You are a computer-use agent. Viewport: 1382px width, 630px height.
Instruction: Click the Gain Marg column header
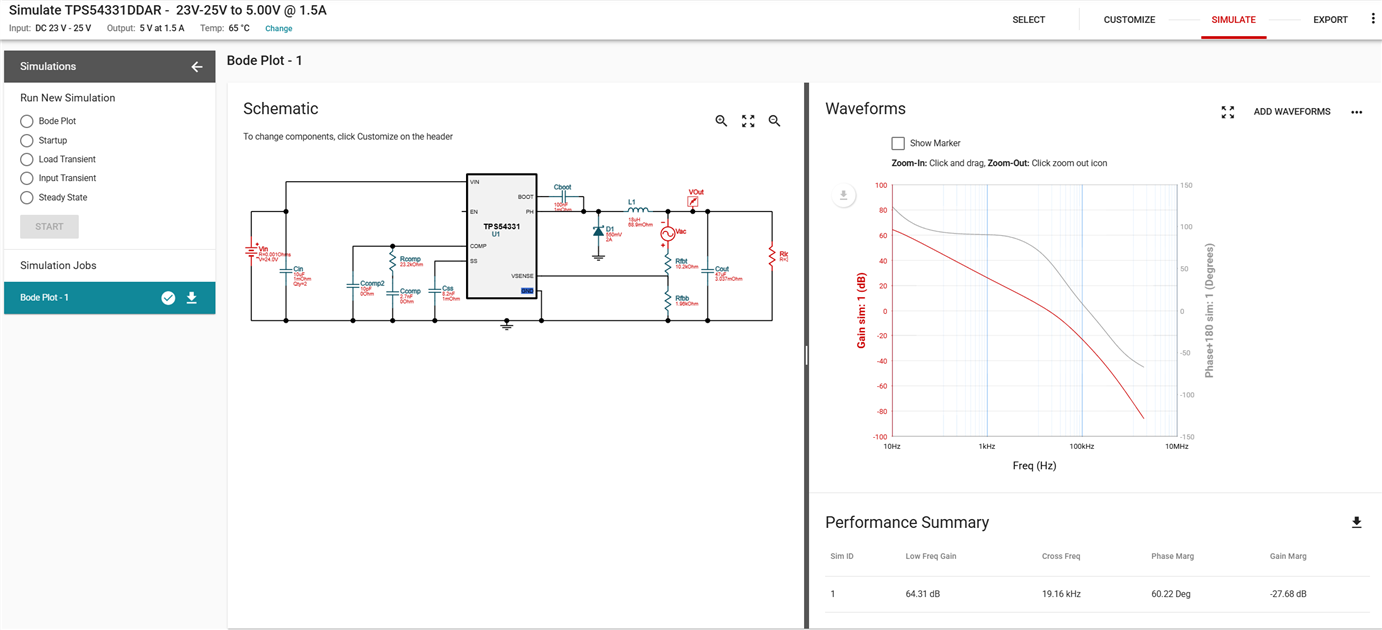tap(1288, 556)
